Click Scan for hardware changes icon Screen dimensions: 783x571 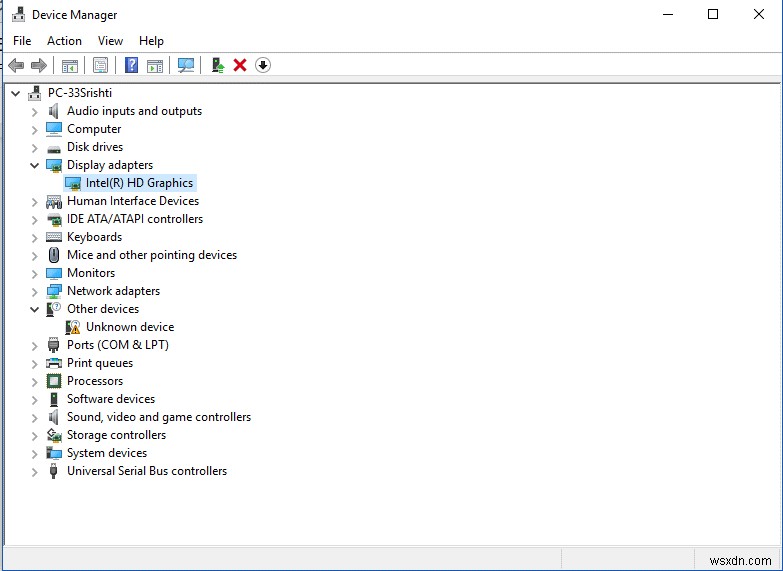[x=186, y=65]
